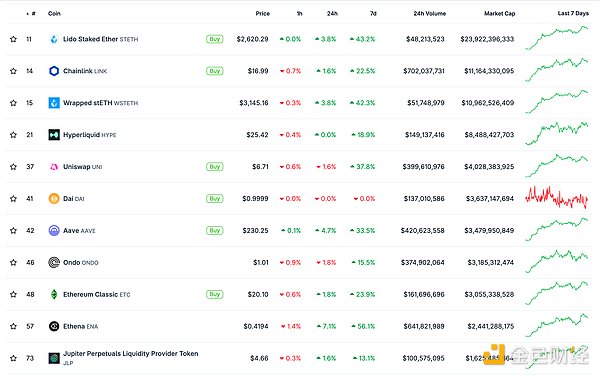Open the Ethereum Classic ETC coin link
The width and height of the screenshot is (600, 376).
pos(96,294)
